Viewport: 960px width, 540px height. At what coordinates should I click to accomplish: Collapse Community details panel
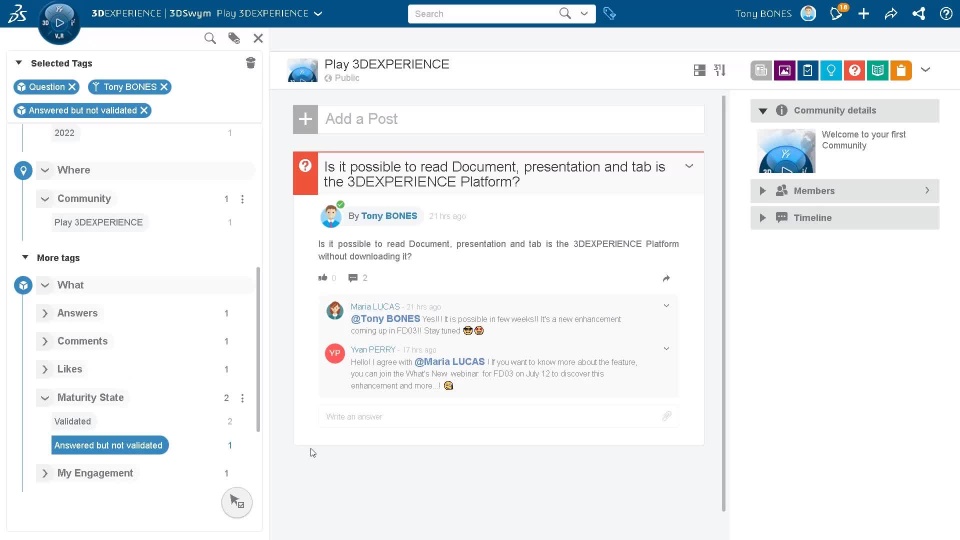[763, 111]
